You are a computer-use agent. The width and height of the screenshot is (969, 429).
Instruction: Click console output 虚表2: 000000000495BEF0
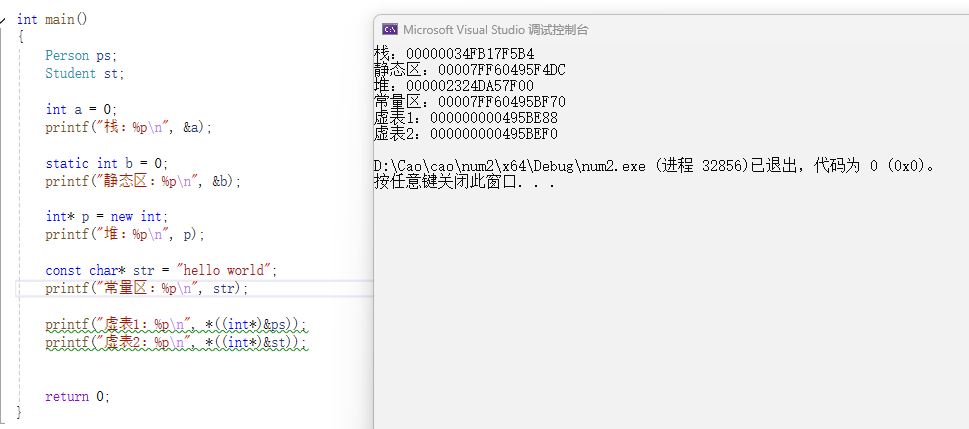[x=466, y=133]
